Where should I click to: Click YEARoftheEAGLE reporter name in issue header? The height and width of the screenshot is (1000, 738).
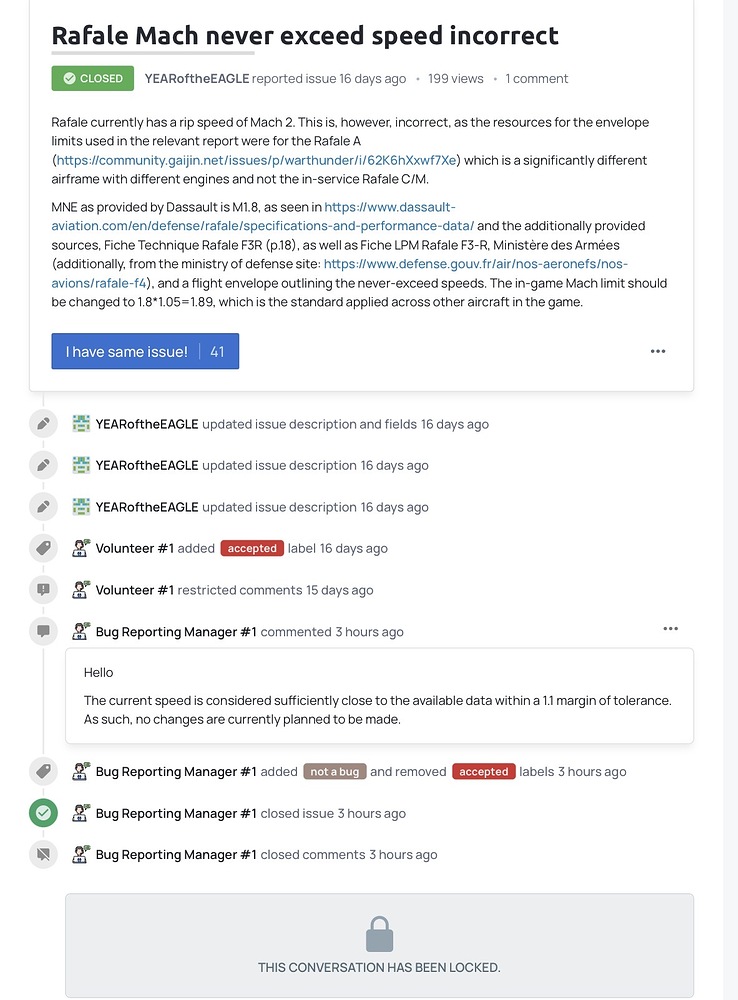[x=197, y=78]
